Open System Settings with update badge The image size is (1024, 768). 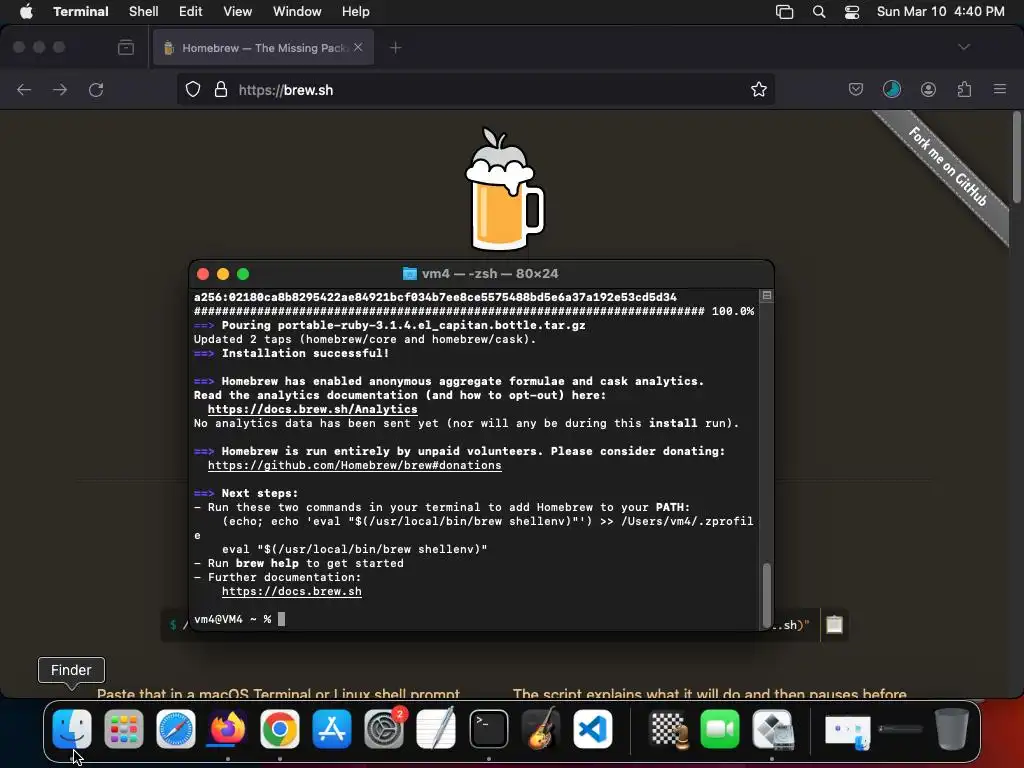pyautogui.click(x=384, y=729)
